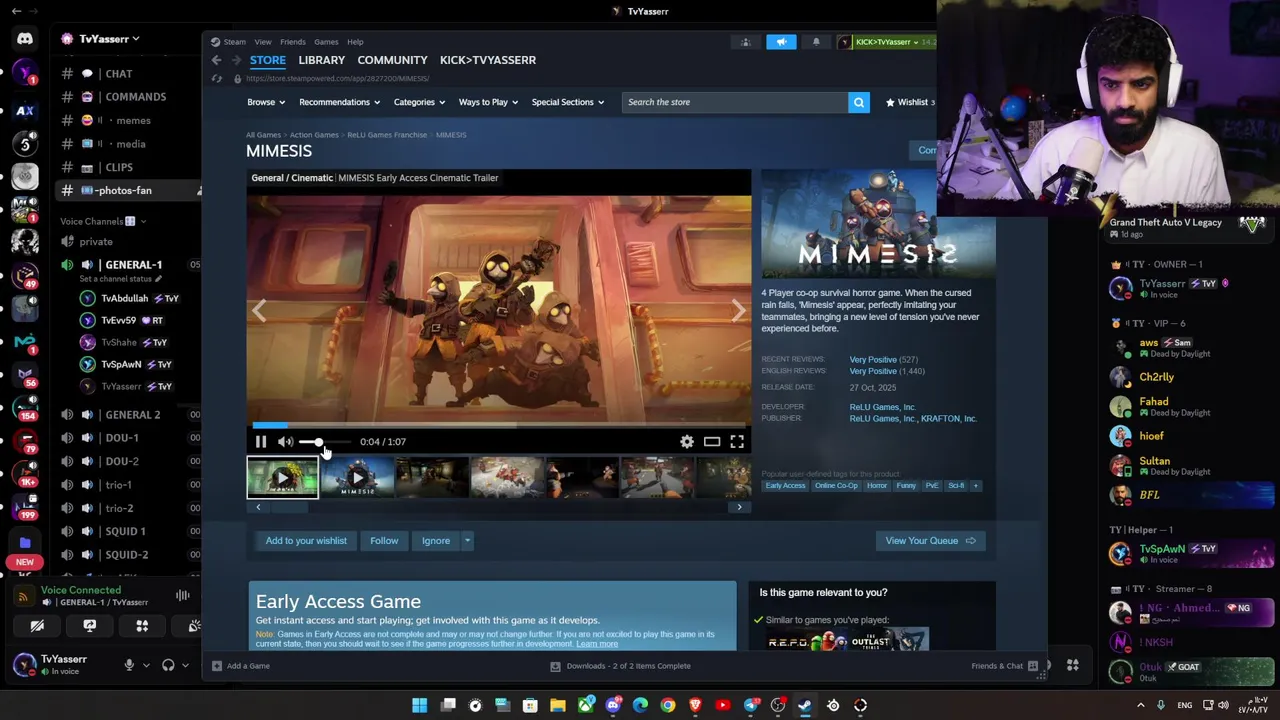Screen dimensions: 1280x720
Task: Open Steam notifications bell
Action: click(816, 42)
